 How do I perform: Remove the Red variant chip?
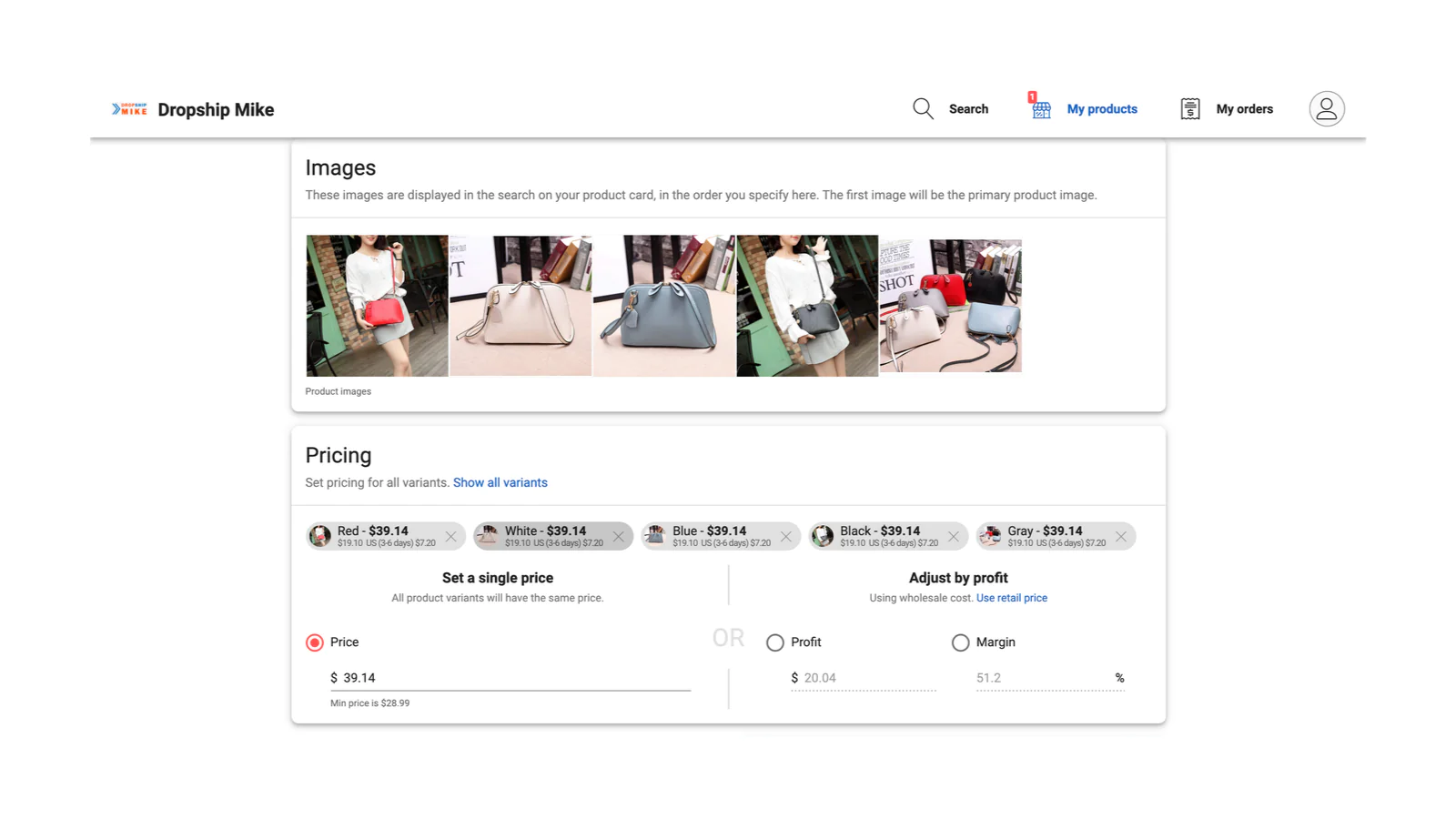tap(450, 537)
